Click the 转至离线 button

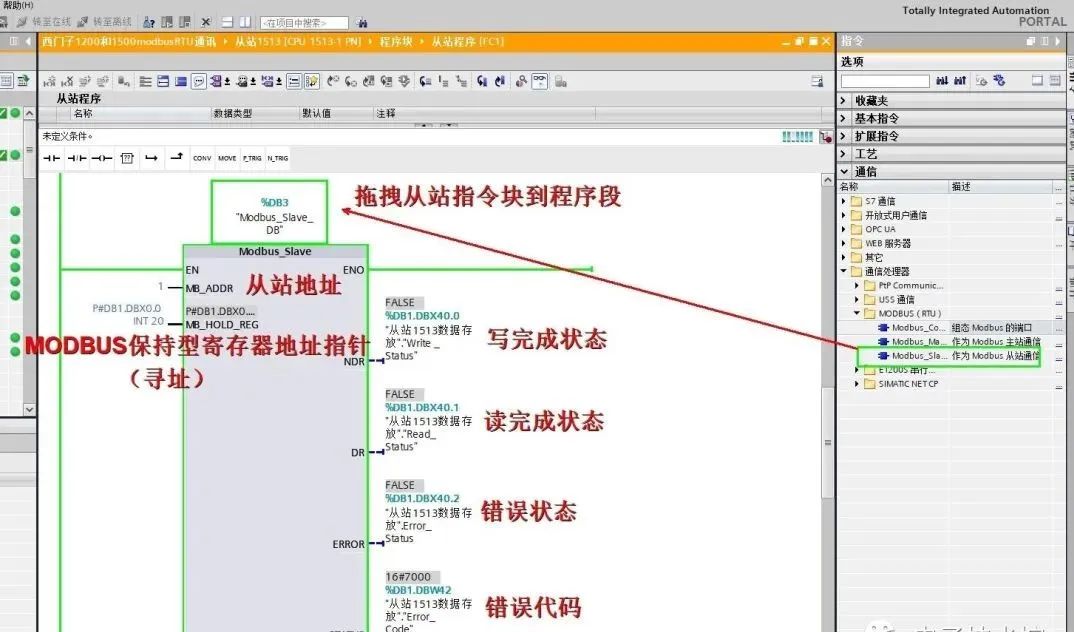(104, 23)
